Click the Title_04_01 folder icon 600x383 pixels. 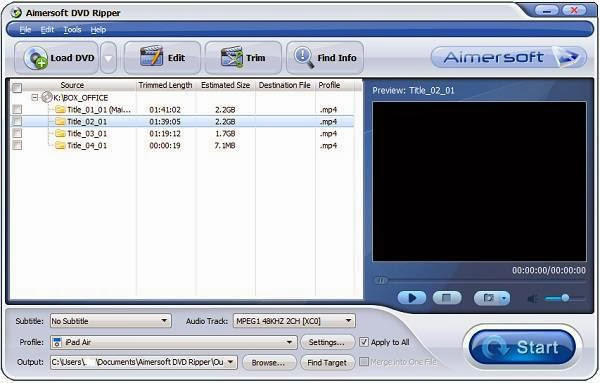pyautogui.click(x=60, y=145)
